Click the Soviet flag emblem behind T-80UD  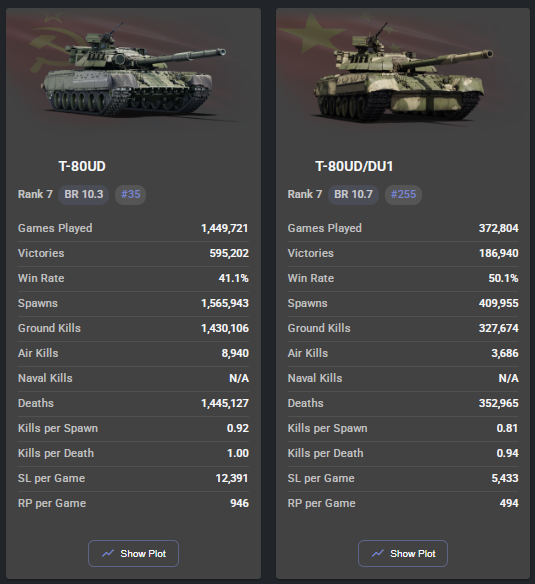coord(52,47)
